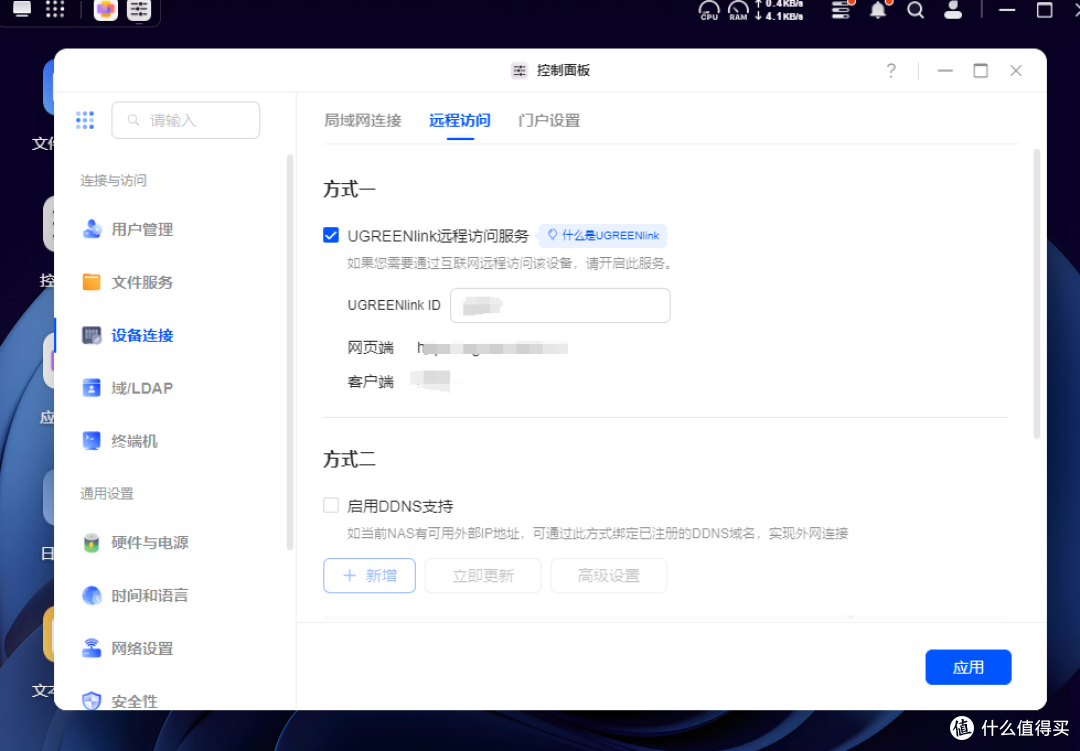The height and width of the screenshot is (751, 1080).
Task: Maximize the Control Panel window
Action: 980,70
